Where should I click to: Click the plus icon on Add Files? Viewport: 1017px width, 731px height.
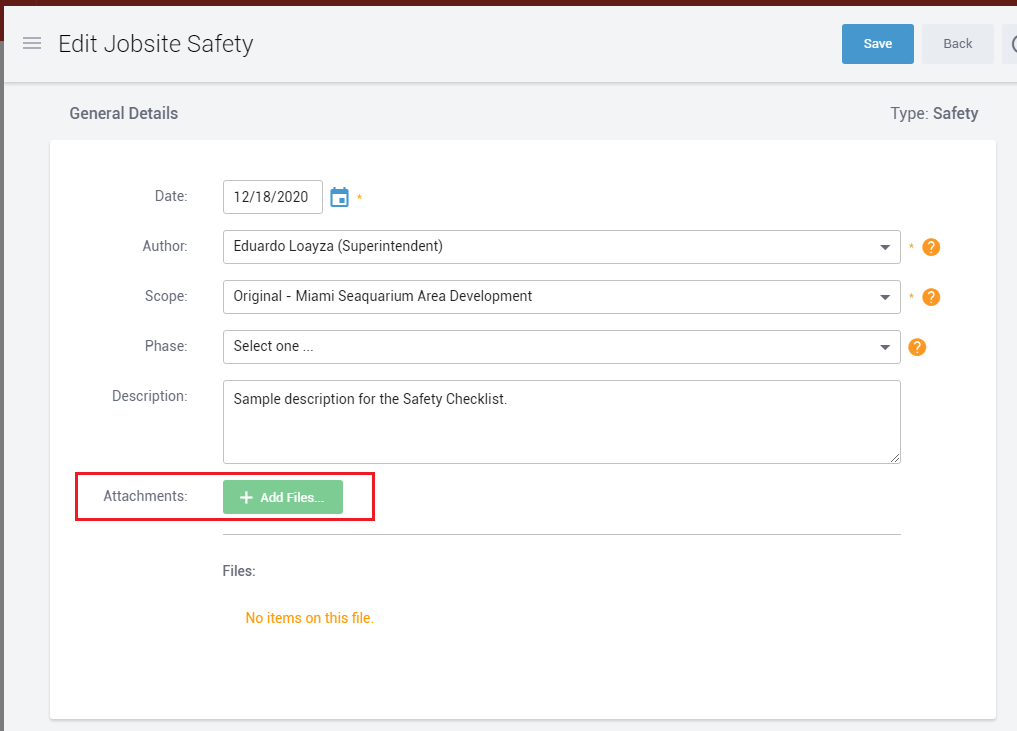click(x=246, y=498)
